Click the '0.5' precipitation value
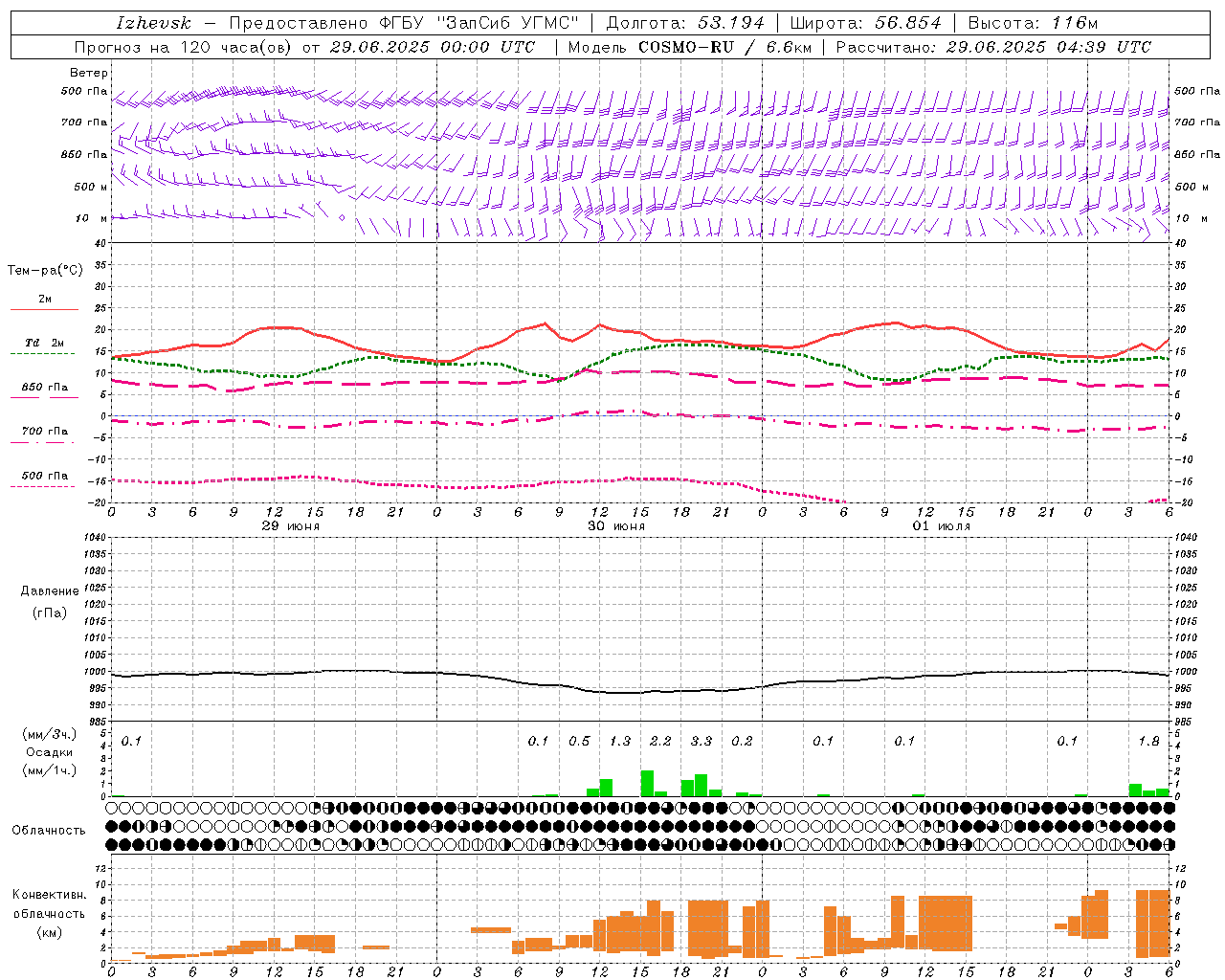Viewport: 1225px width, 980px height. [x=579, y=742]
